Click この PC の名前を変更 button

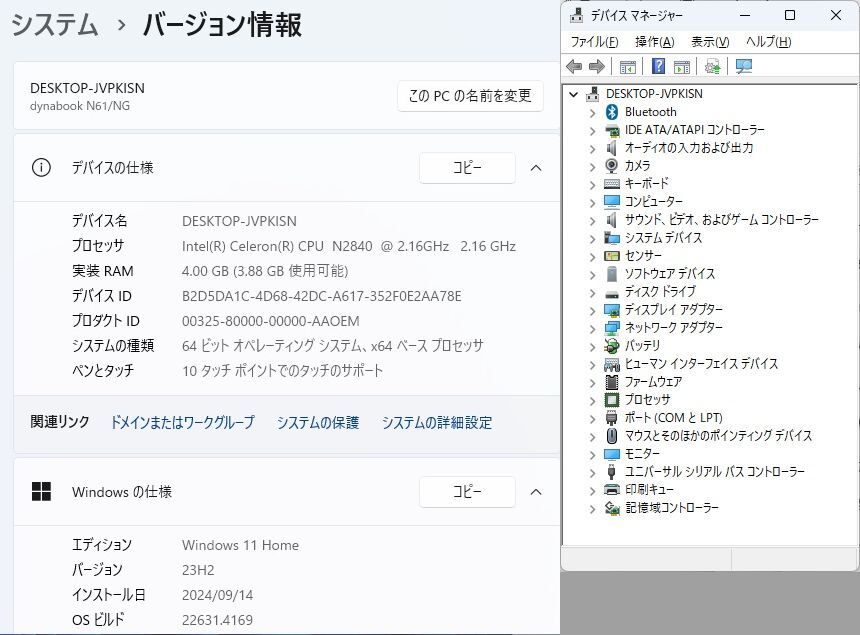point(470,96)
